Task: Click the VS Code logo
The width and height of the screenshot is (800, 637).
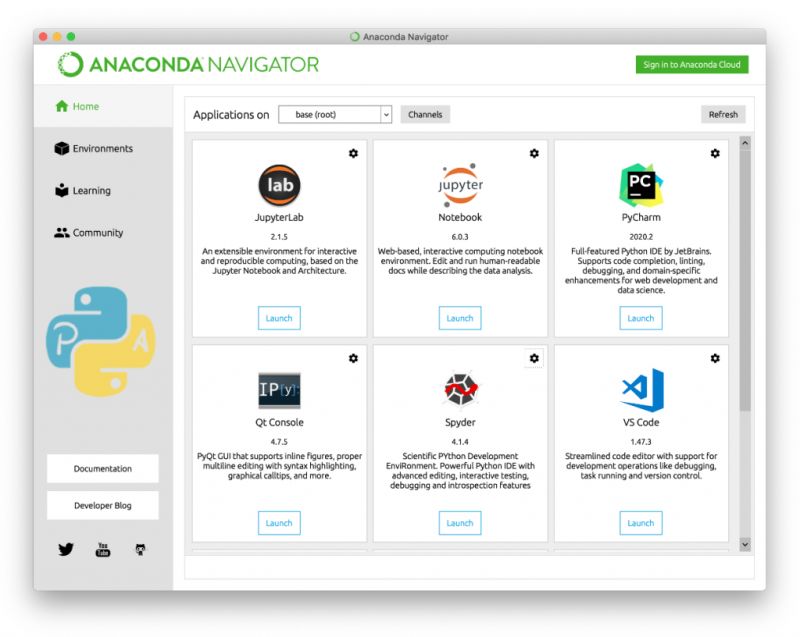Action: 640,389
